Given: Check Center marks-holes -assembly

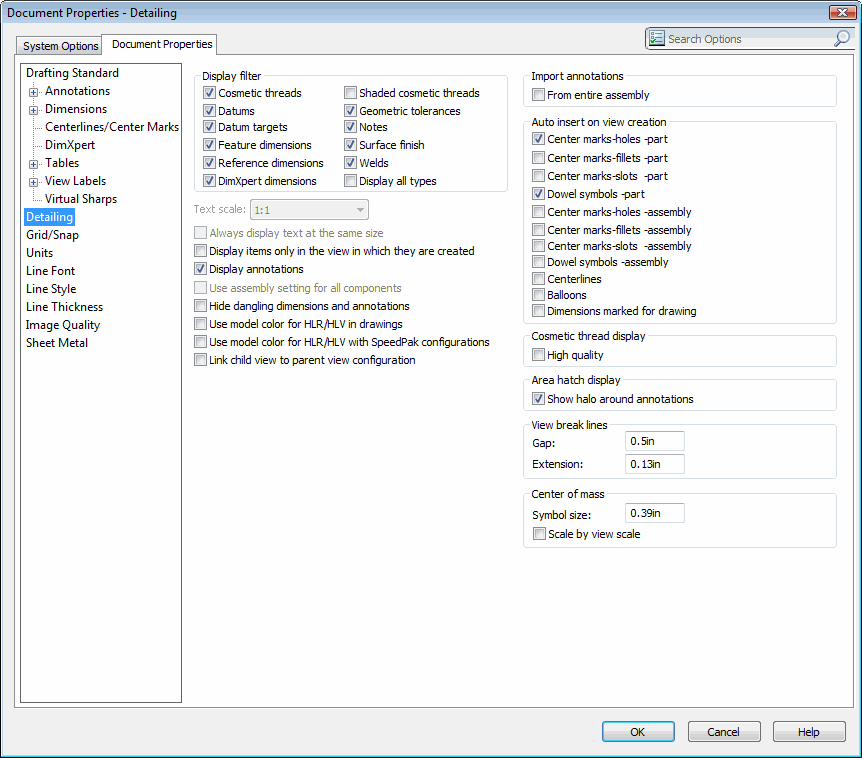Looking at the screenshot, I should click(538, 212).
